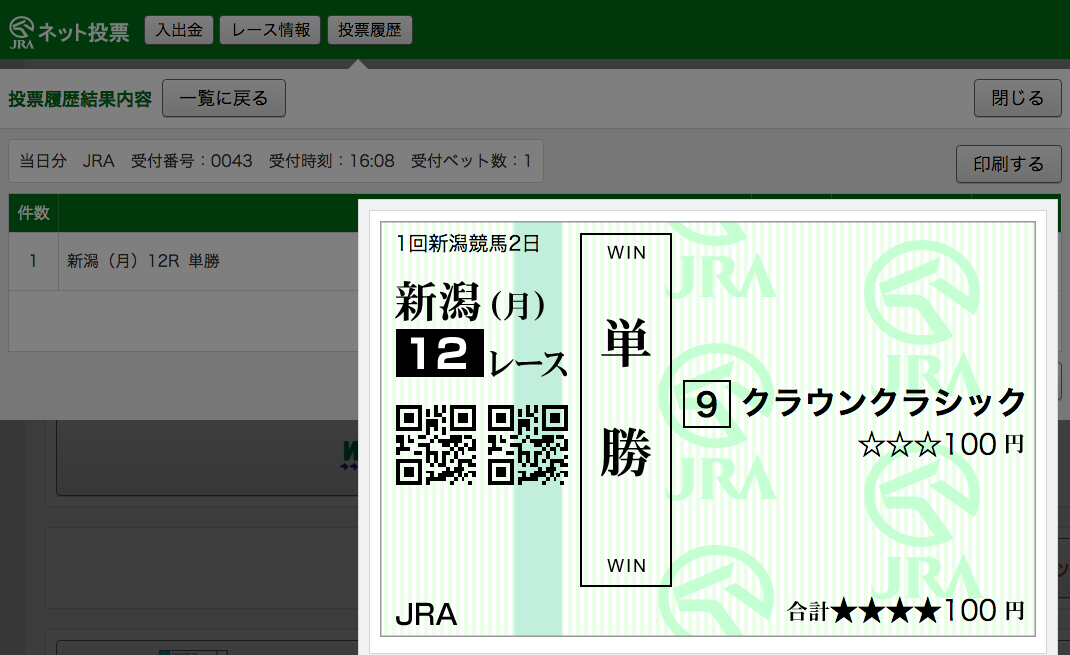Click the 合計★★★★100円 total text
Screen dimensions: 1070x655
pos(906,611)
